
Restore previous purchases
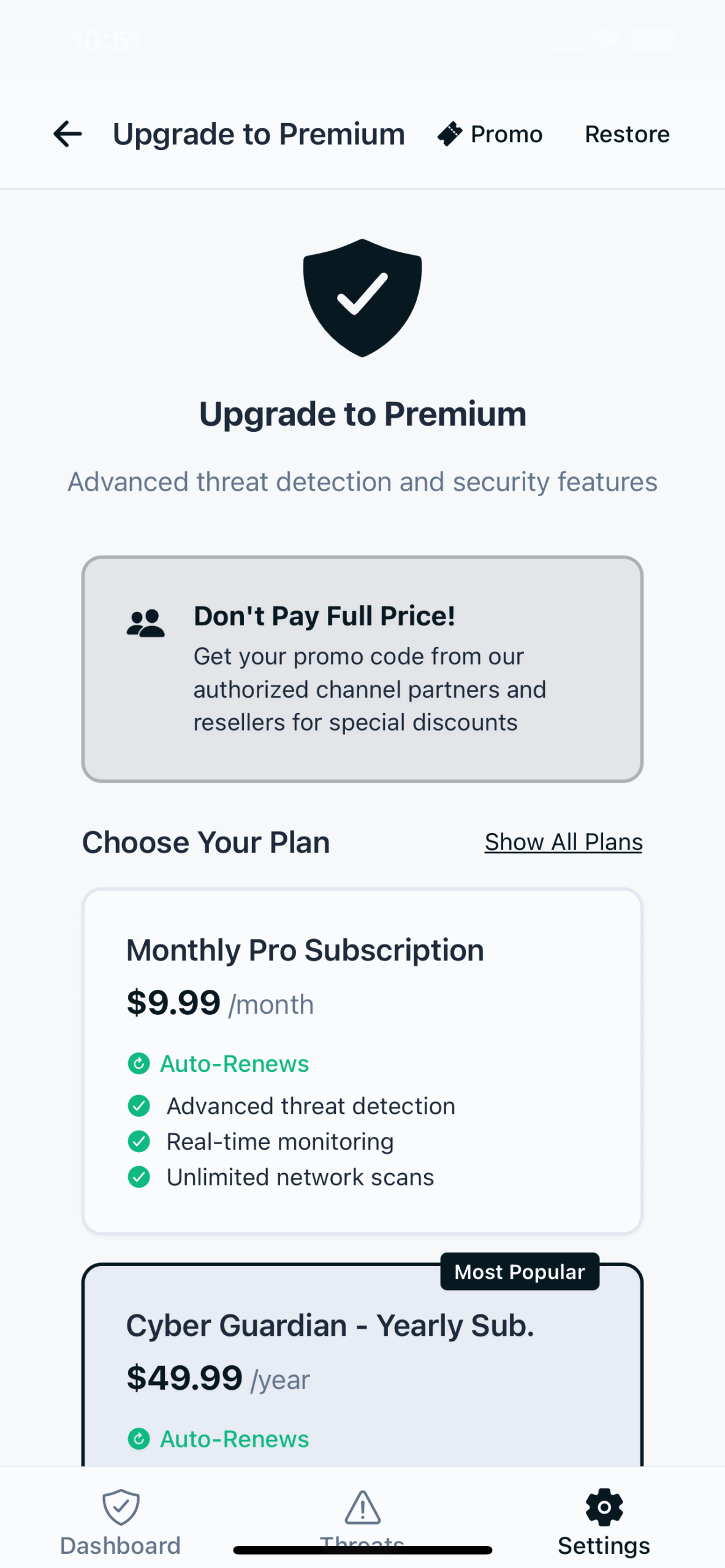626,134
